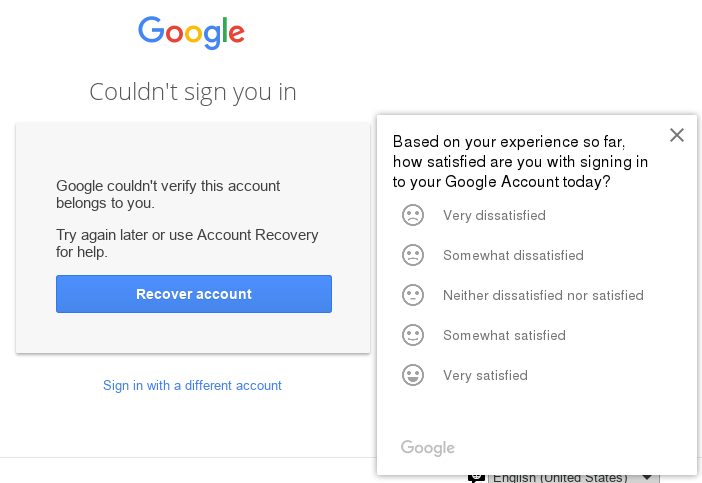Select the Very dissatisfied text option

[x=494, y=215]
